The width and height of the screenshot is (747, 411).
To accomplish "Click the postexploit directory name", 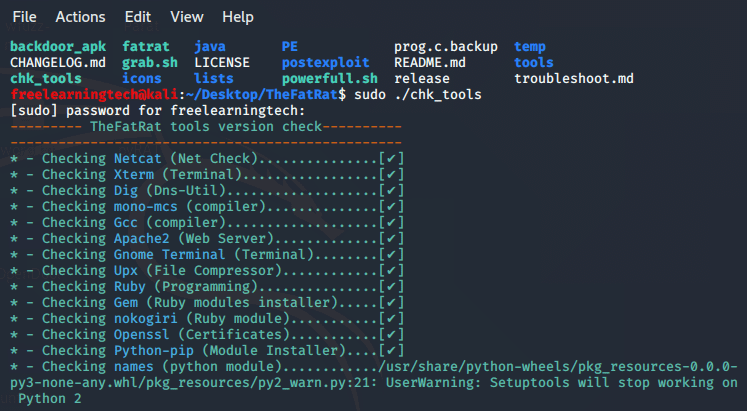I will pos(325,62).
